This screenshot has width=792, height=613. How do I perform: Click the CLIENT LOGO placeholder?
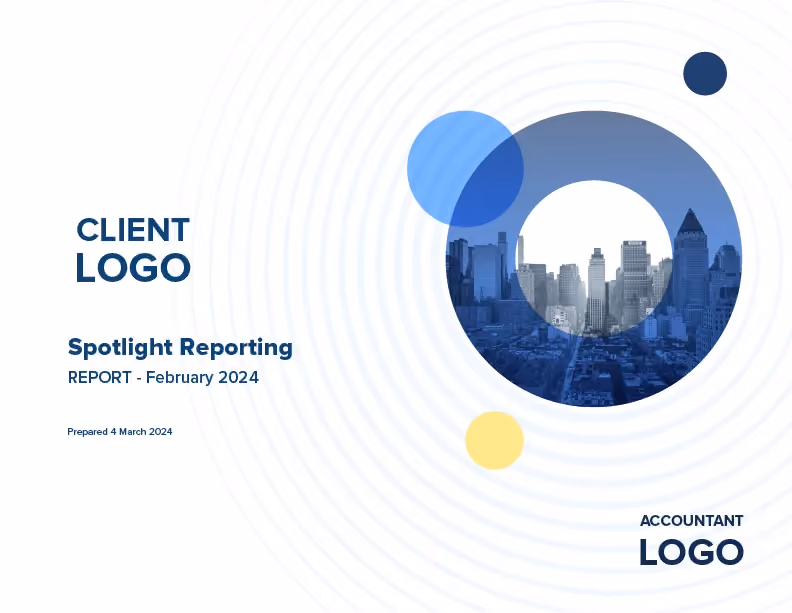133,249
